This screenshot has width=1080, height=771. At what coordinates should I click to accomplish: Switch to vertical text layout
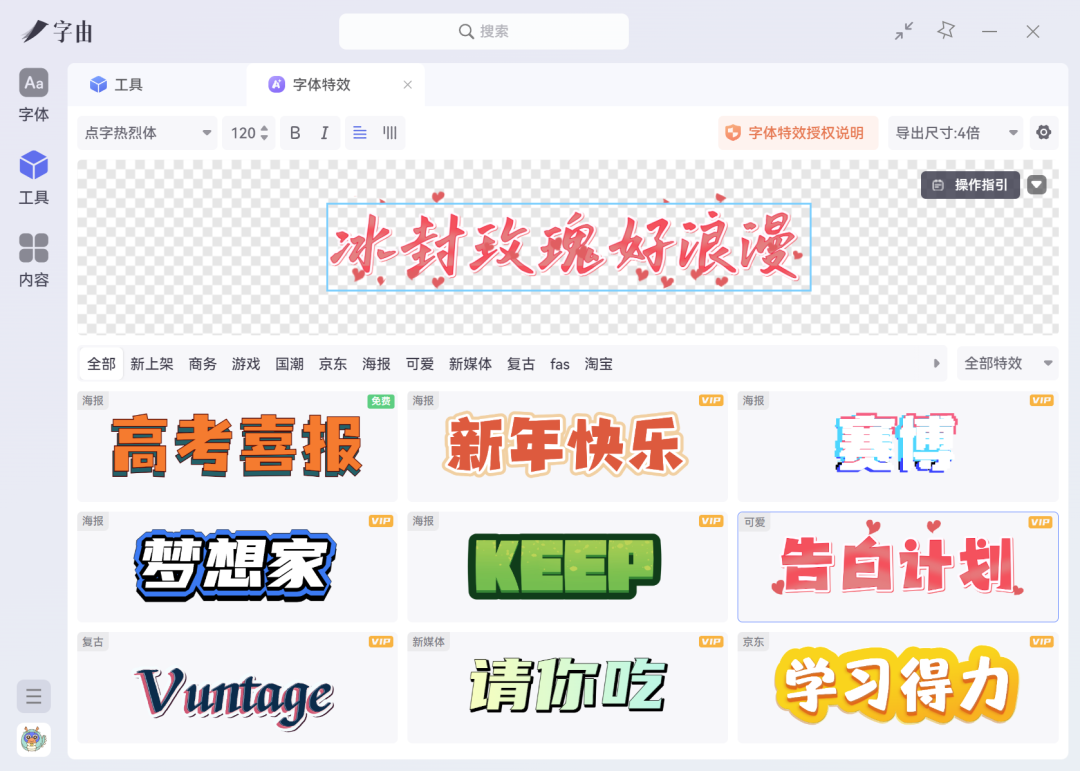[x=391, y=133]
